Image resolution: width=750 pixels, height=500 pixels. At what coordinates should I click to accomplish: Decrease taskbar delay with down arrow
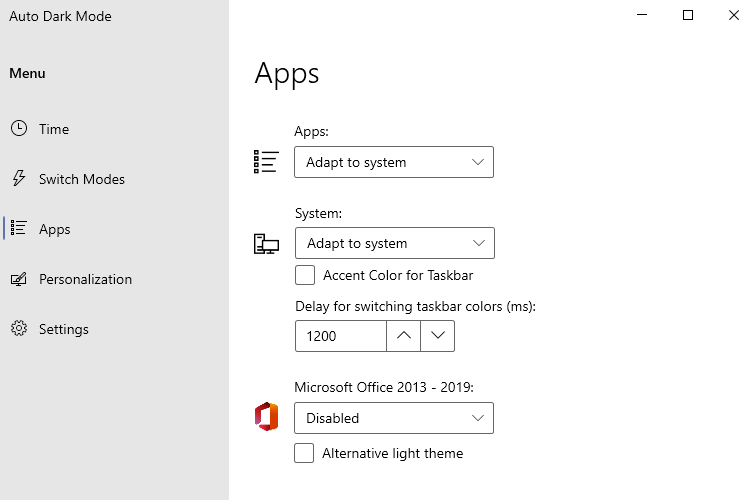(x=438, y=336)
